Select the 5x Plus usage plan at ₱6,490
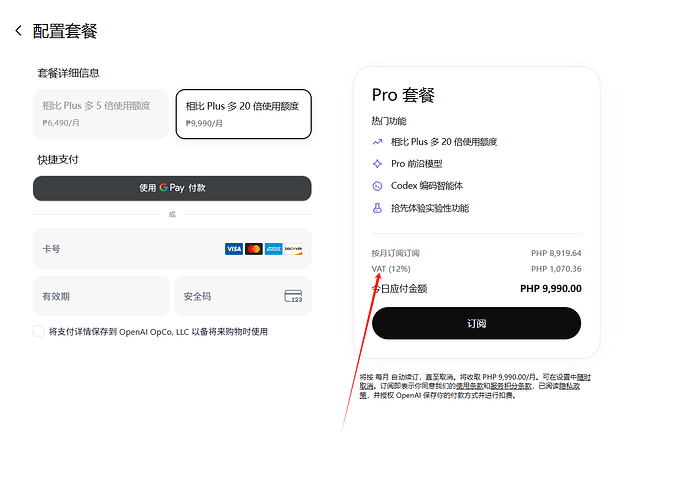 (x=101, y=114)
